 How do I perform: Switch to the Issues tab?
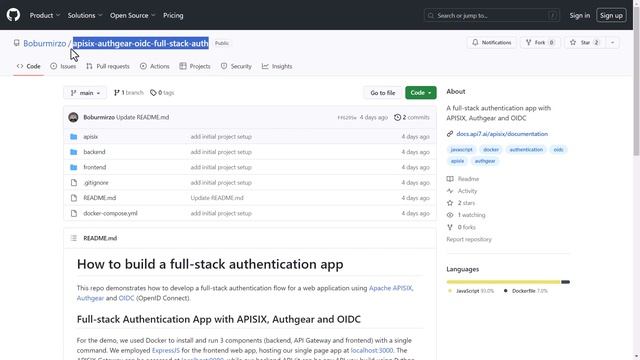pos(63,66)
